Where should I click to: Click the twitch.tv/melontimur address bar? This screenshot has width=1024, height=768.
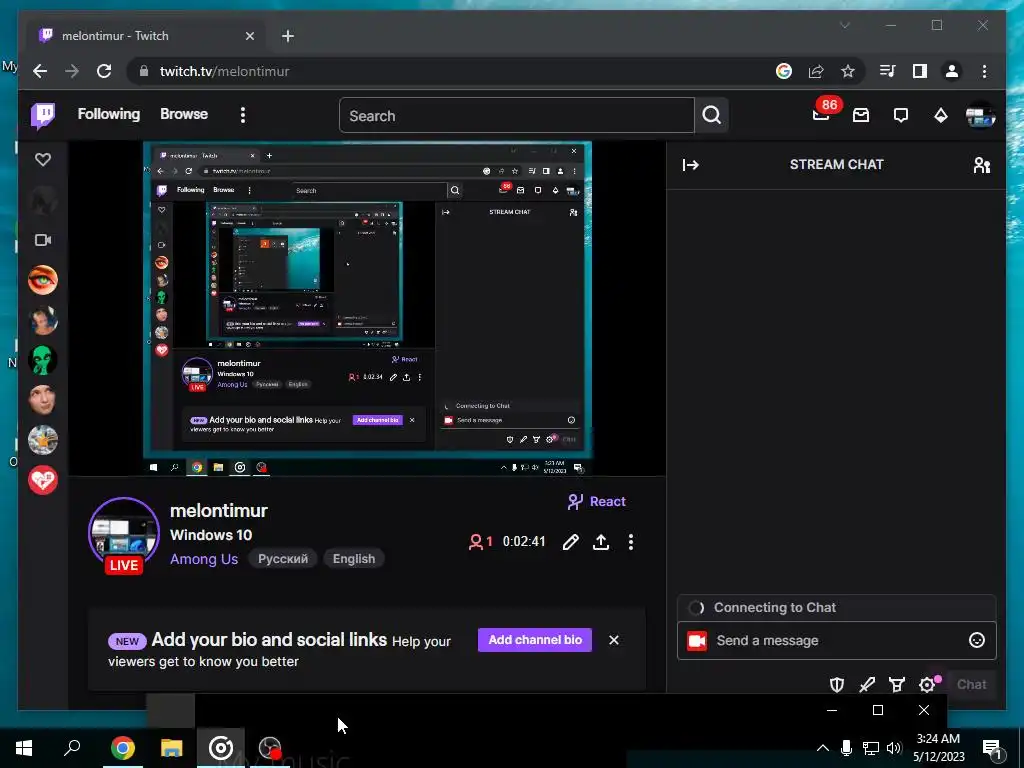451,71
